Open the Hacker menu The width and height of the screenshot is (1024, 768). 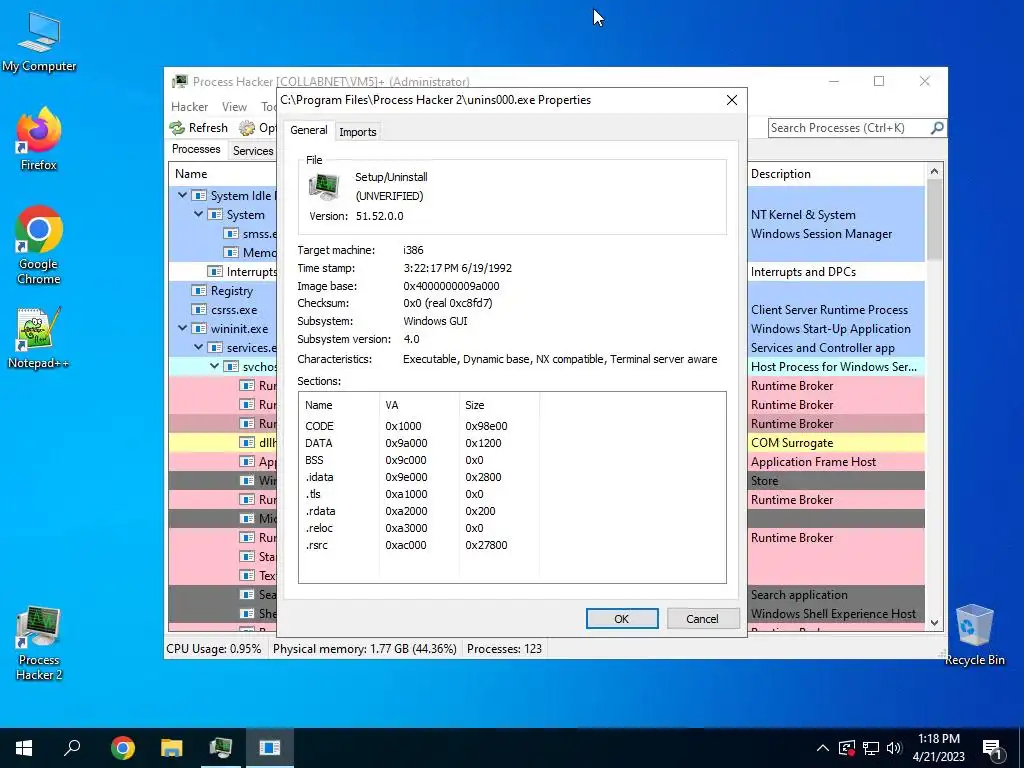click(x=189, y=106)
